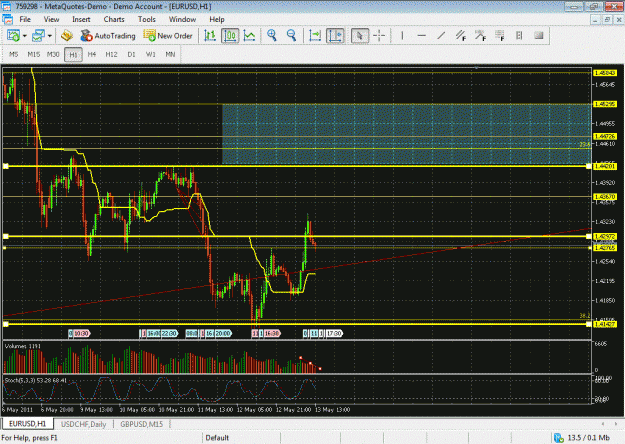Switch to bar chart view
This screenshot has height=444, width=625.
[210, 36]
